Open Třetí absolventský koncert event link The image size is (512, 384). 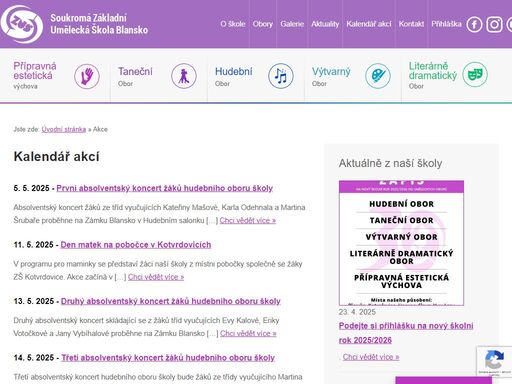click(x=168, y=358)
